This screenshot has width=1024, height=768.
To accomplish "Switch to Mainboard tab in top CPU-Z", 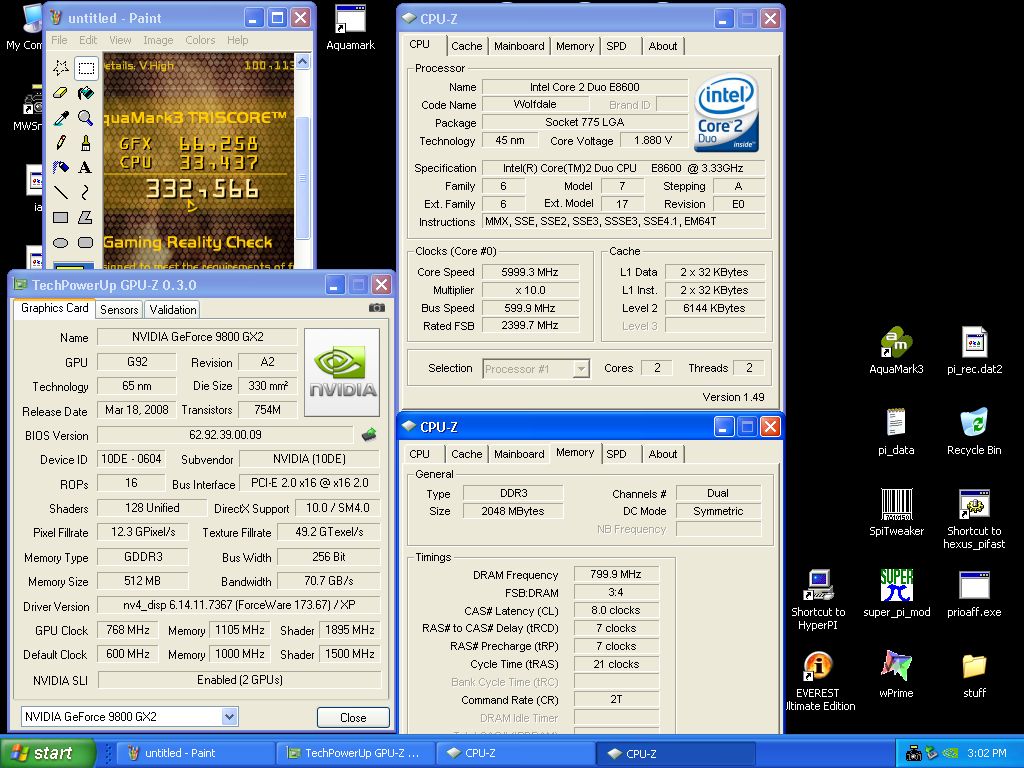I will (519, 46).
